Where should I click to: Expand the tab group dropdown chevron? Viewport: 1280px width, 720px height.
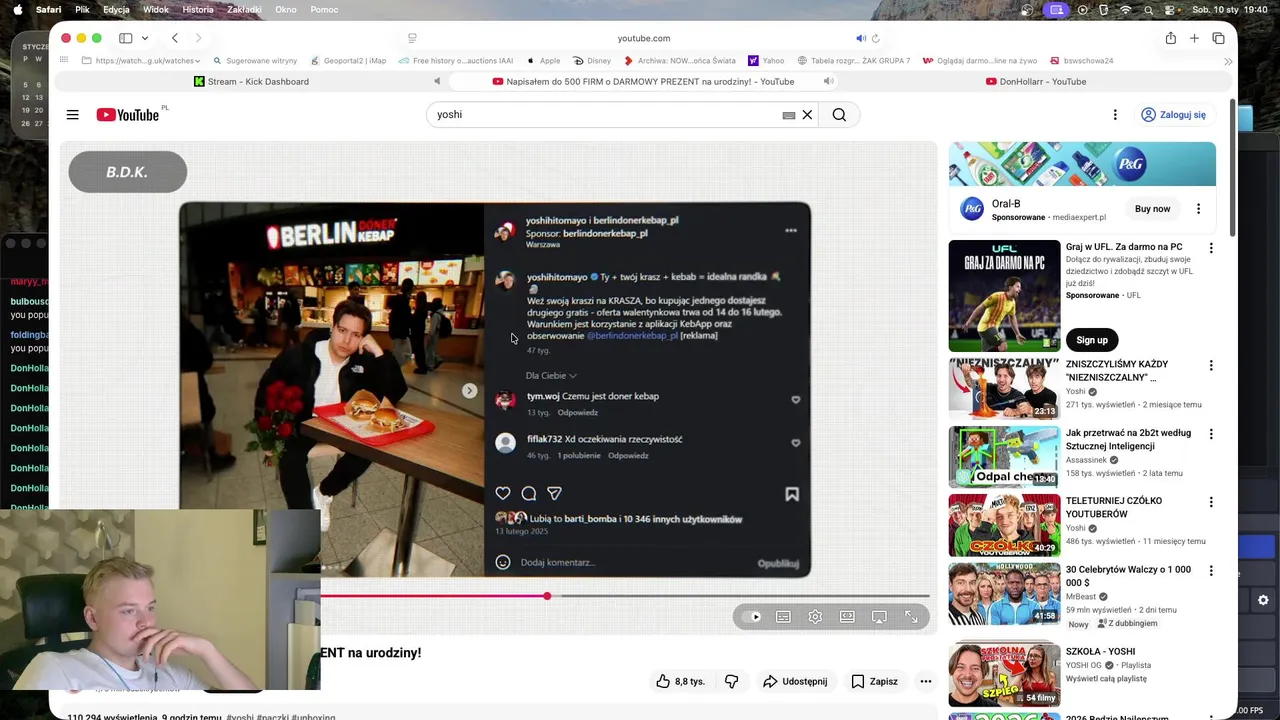point(145,38)
